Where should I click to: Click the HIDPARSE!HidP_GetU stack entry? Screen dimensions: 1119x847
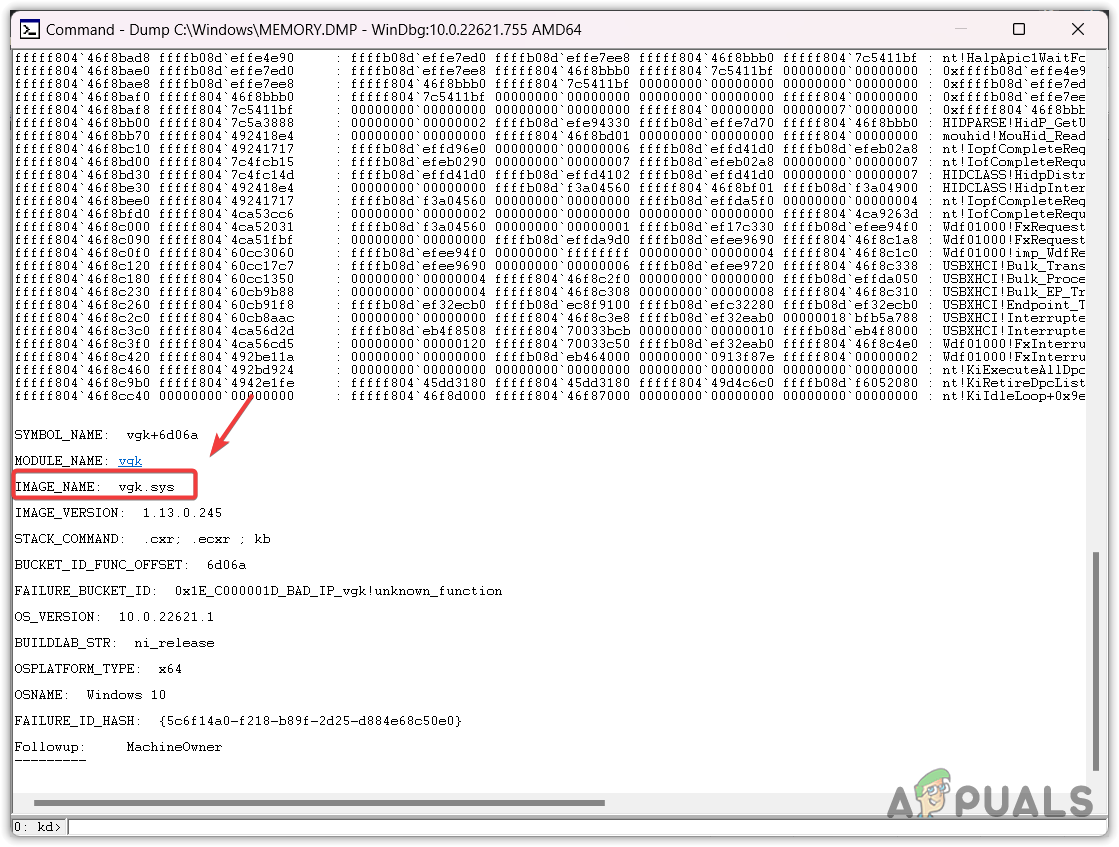click(1013, 123)
